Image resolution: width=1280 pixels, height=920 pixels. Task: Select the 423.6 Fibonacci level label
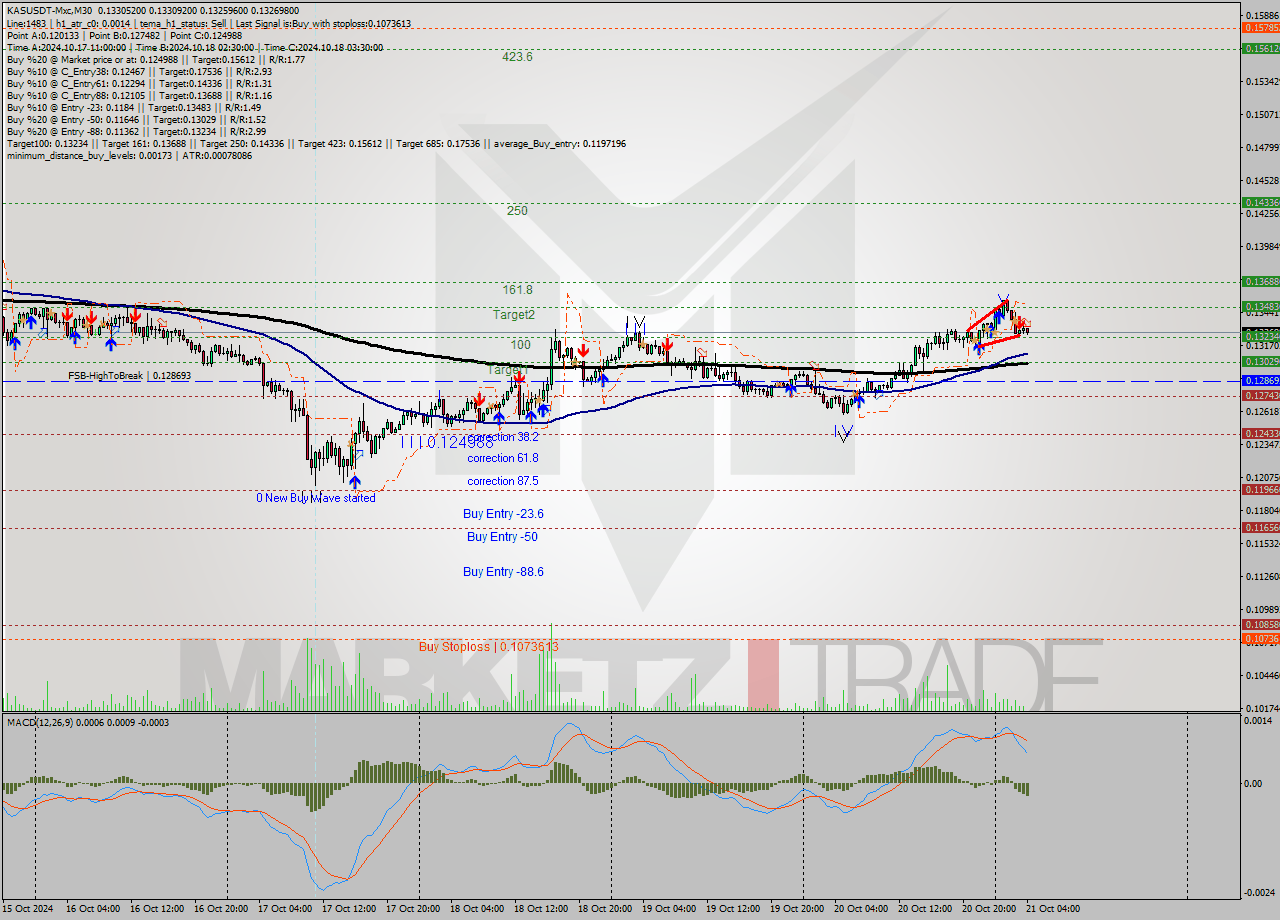pyautogui.click(x=517, y=57)
